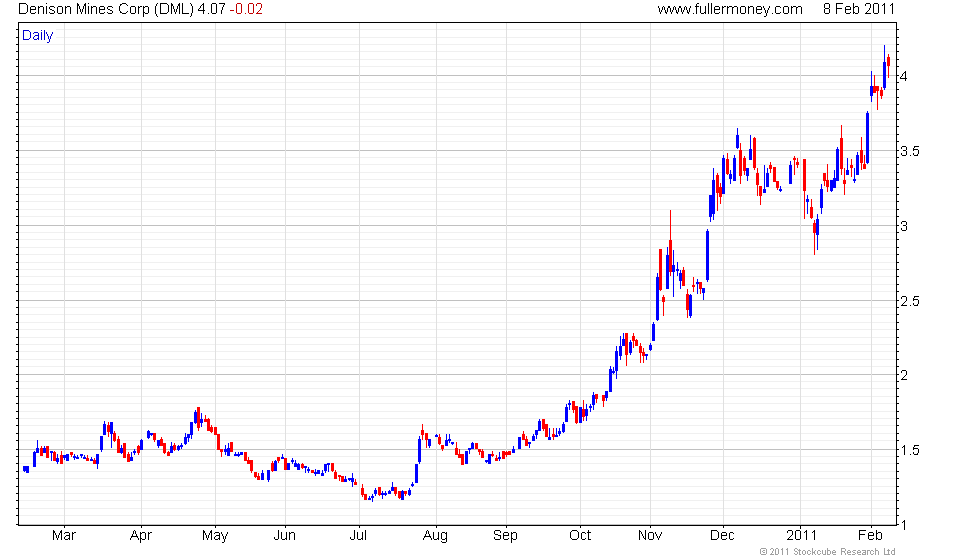Image resolution: width=980 pixels, height=560 pixels.
Task: Click the '3.5' price axis label
Action: click(x=909, y=151)
